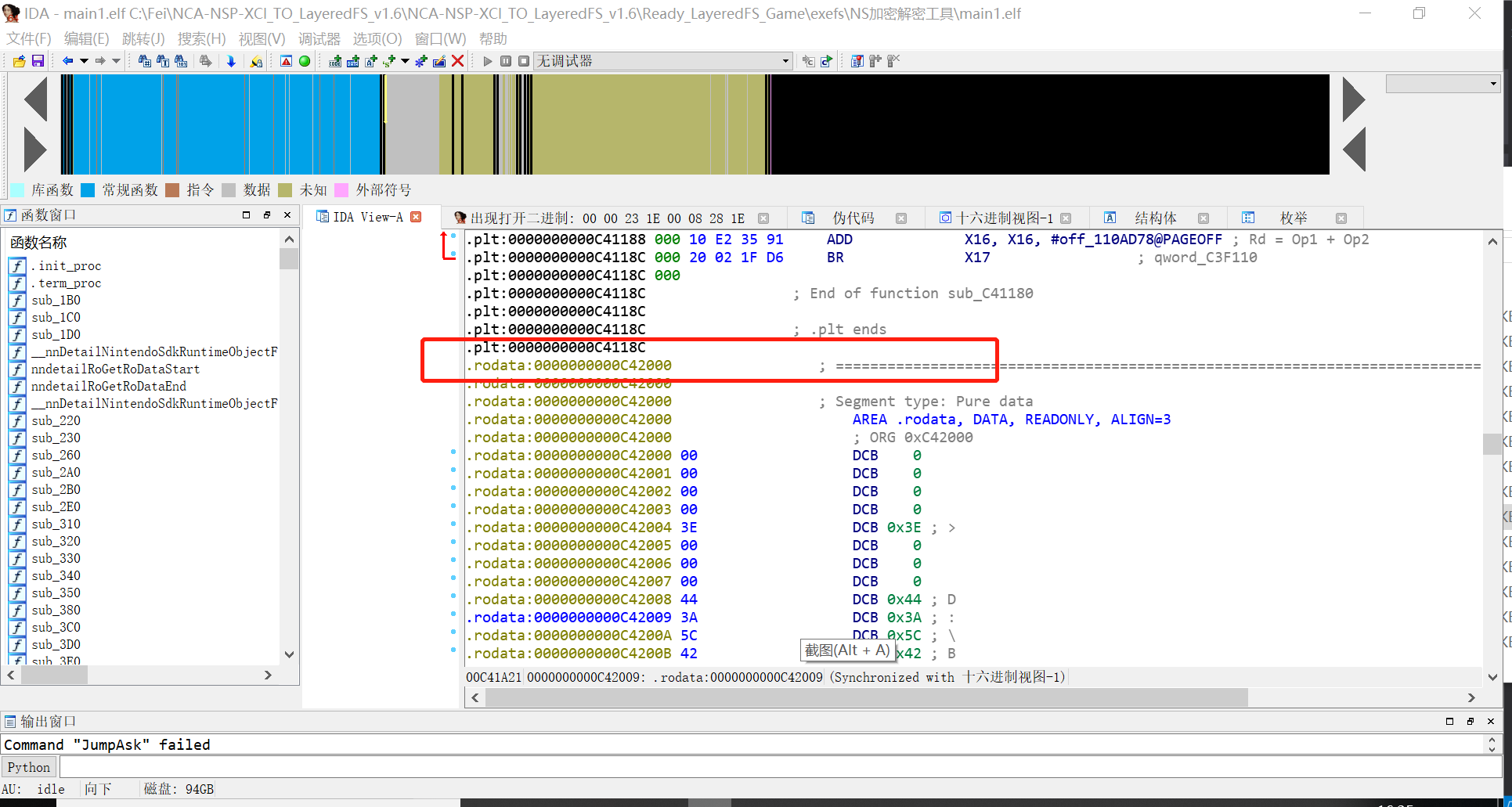Viewport: 1512px width, 807px height.
Task: Click the red X undefine icon
Action: 458,61
